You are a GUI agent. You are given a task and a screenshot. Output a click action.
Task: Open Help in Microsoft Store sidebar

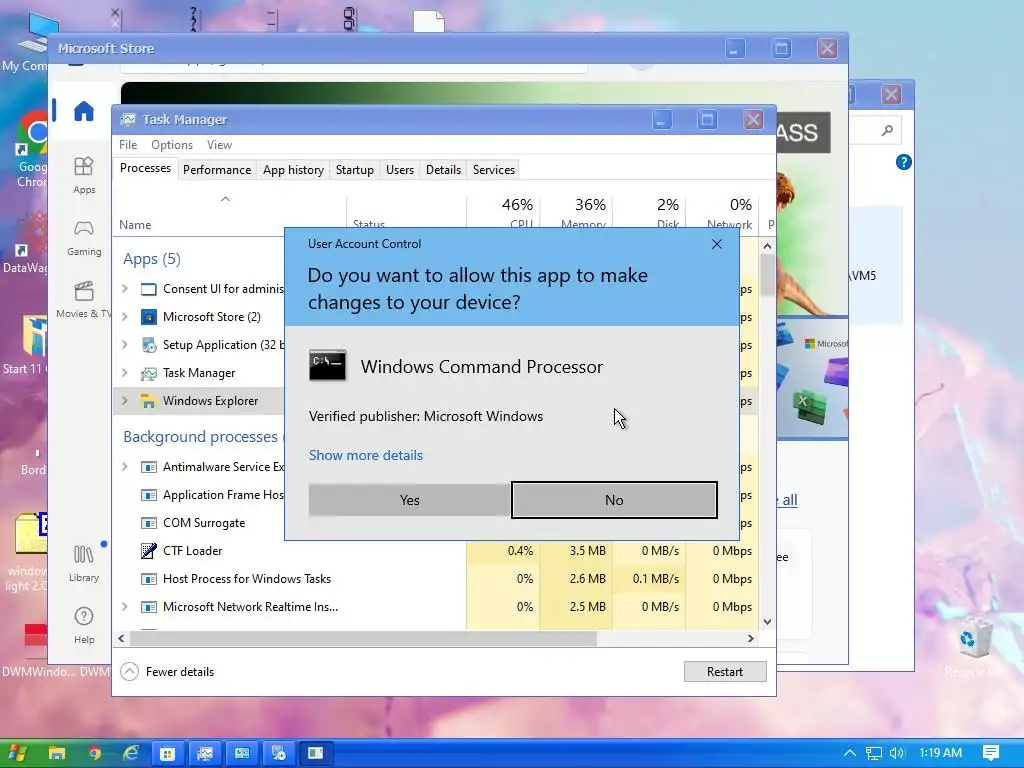coord(84,626)
